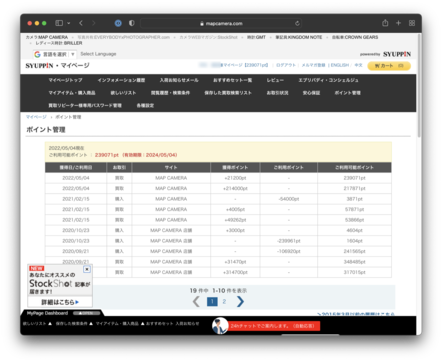Image resolution: width=442 pixels, height=362 pixels.
Task: Switch site language to 中文
Action: pos(358,65)
